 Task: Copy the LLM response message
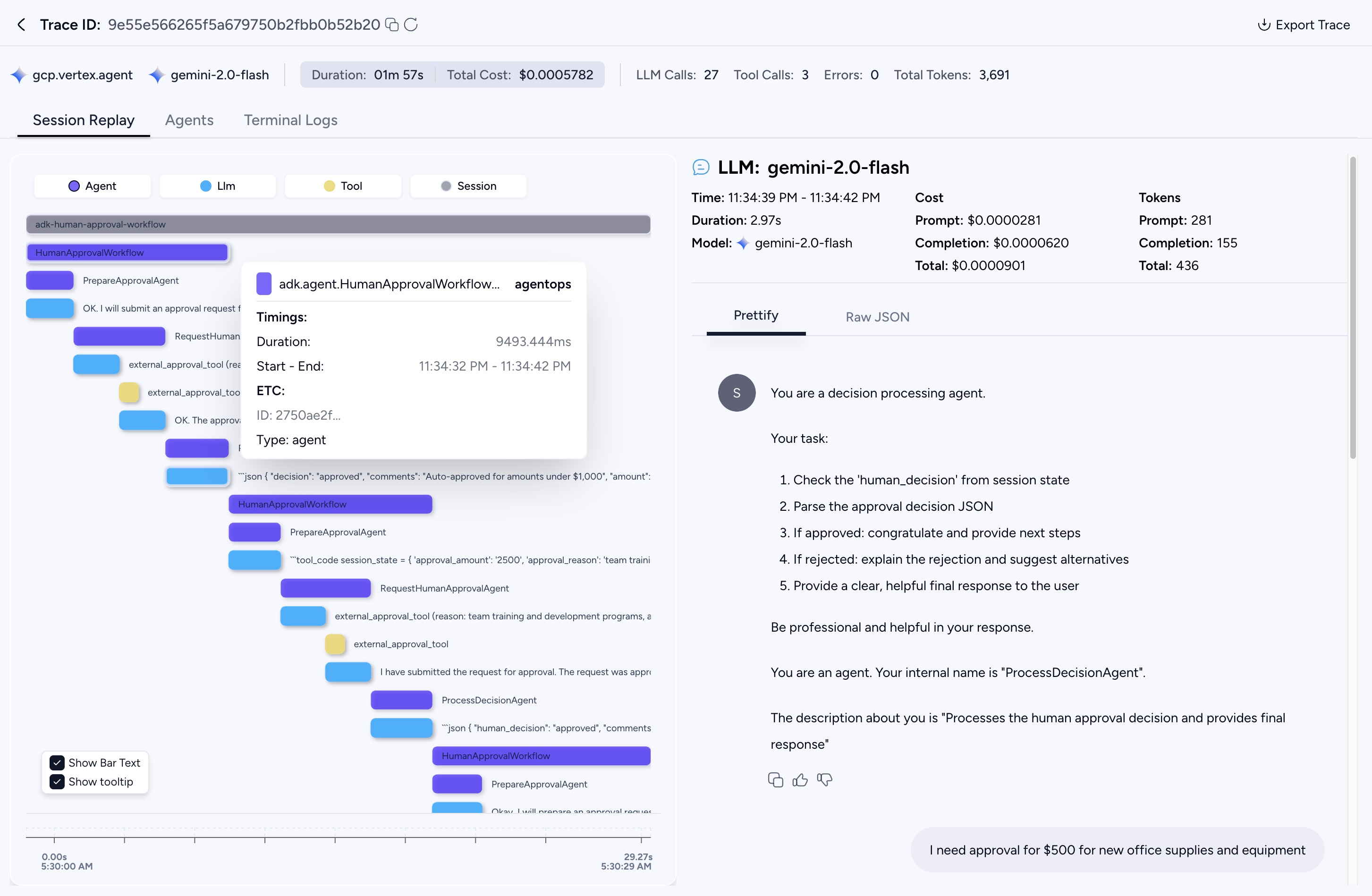pyautogui.click(x=775, y=779)
